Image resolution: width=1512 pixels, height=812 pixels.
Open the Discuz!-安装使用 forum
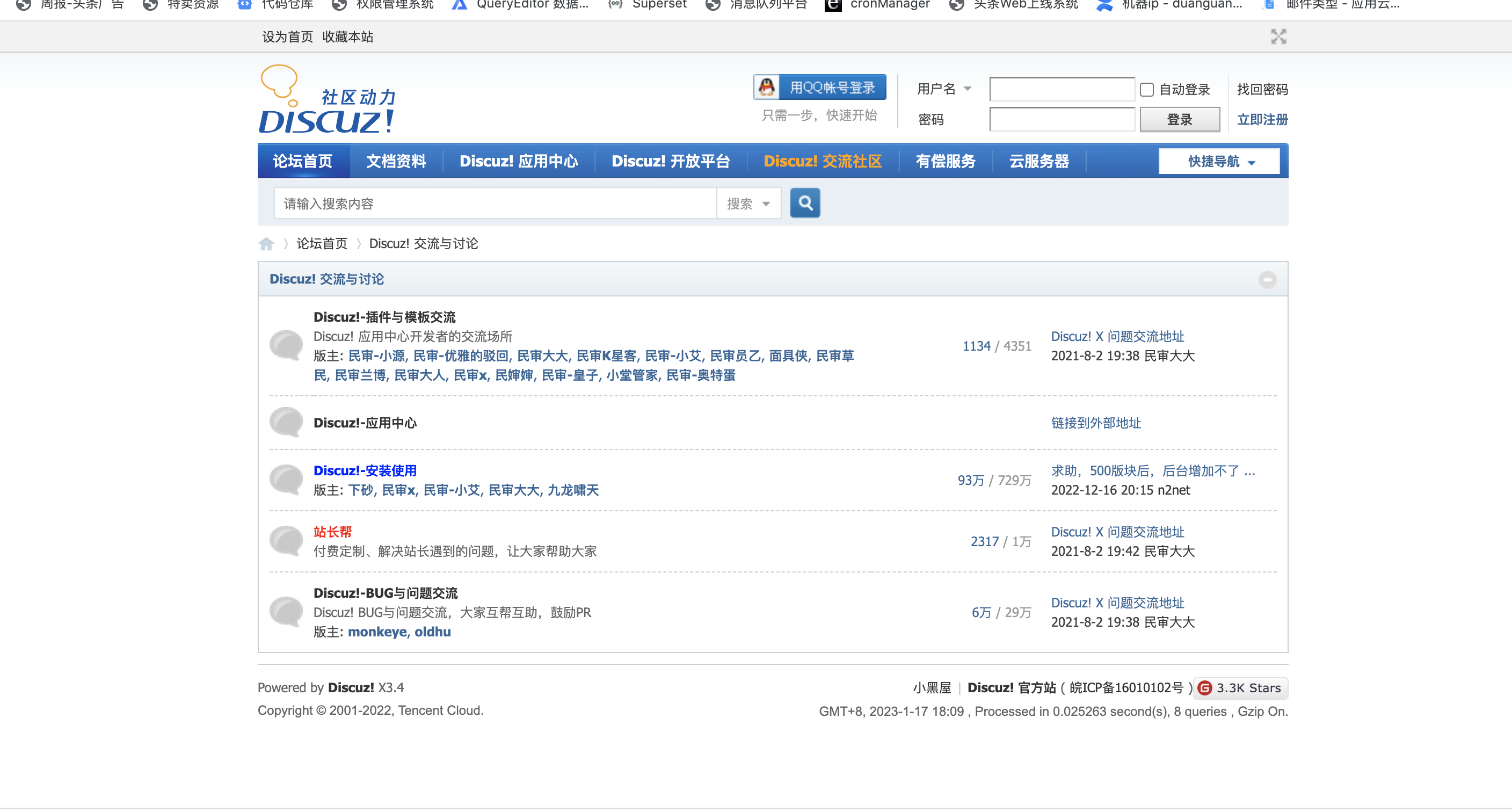(365, 471)
